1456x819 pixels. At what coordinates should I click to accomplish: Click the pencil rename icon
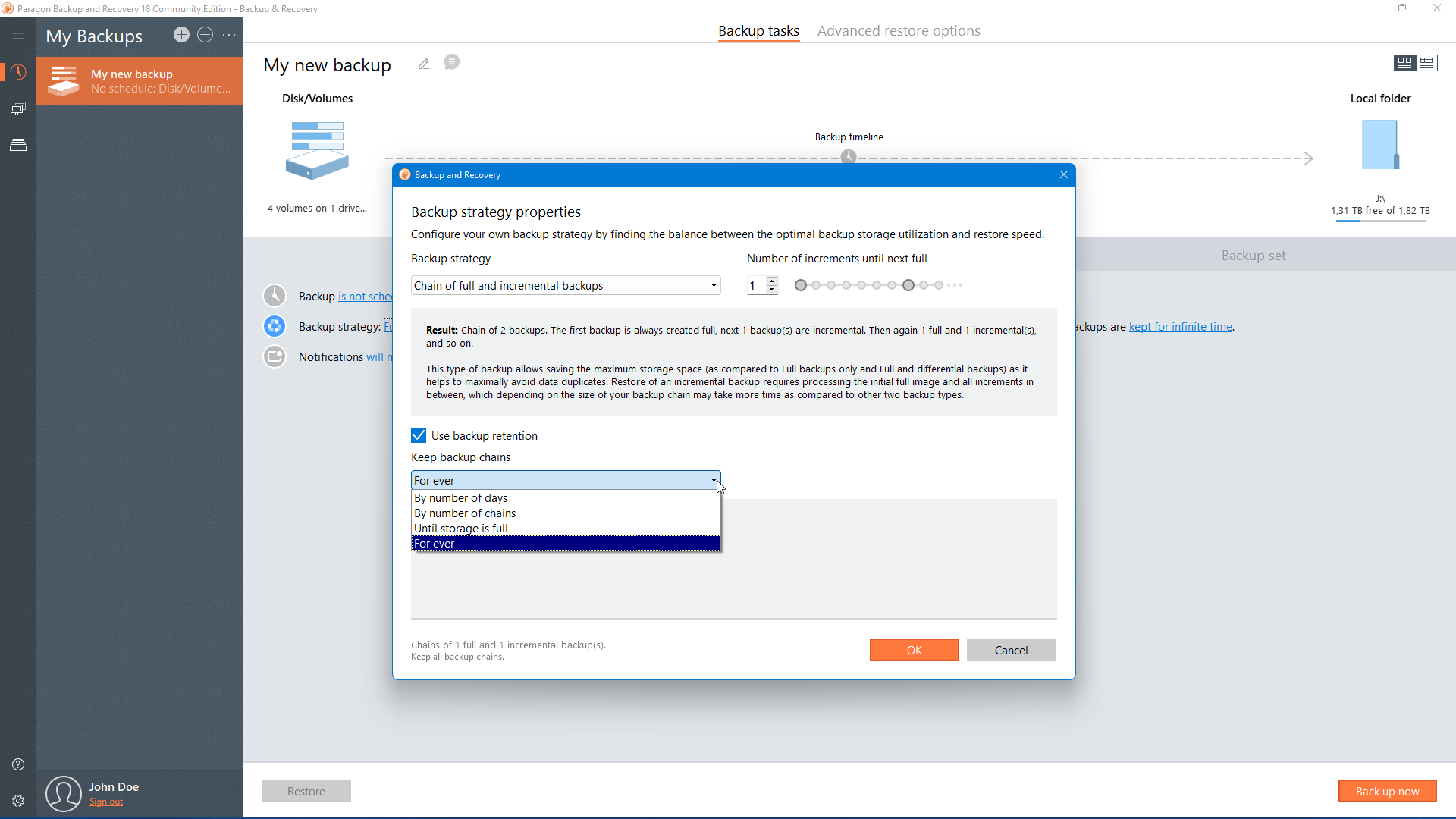[424, 64]
